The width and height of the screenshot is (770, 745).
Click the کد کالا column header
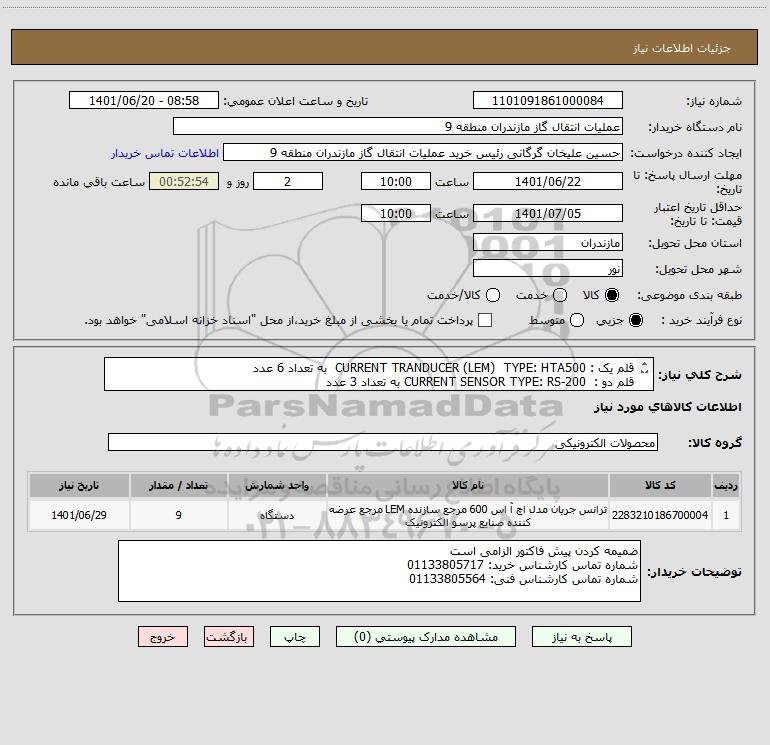pos(660,485)
